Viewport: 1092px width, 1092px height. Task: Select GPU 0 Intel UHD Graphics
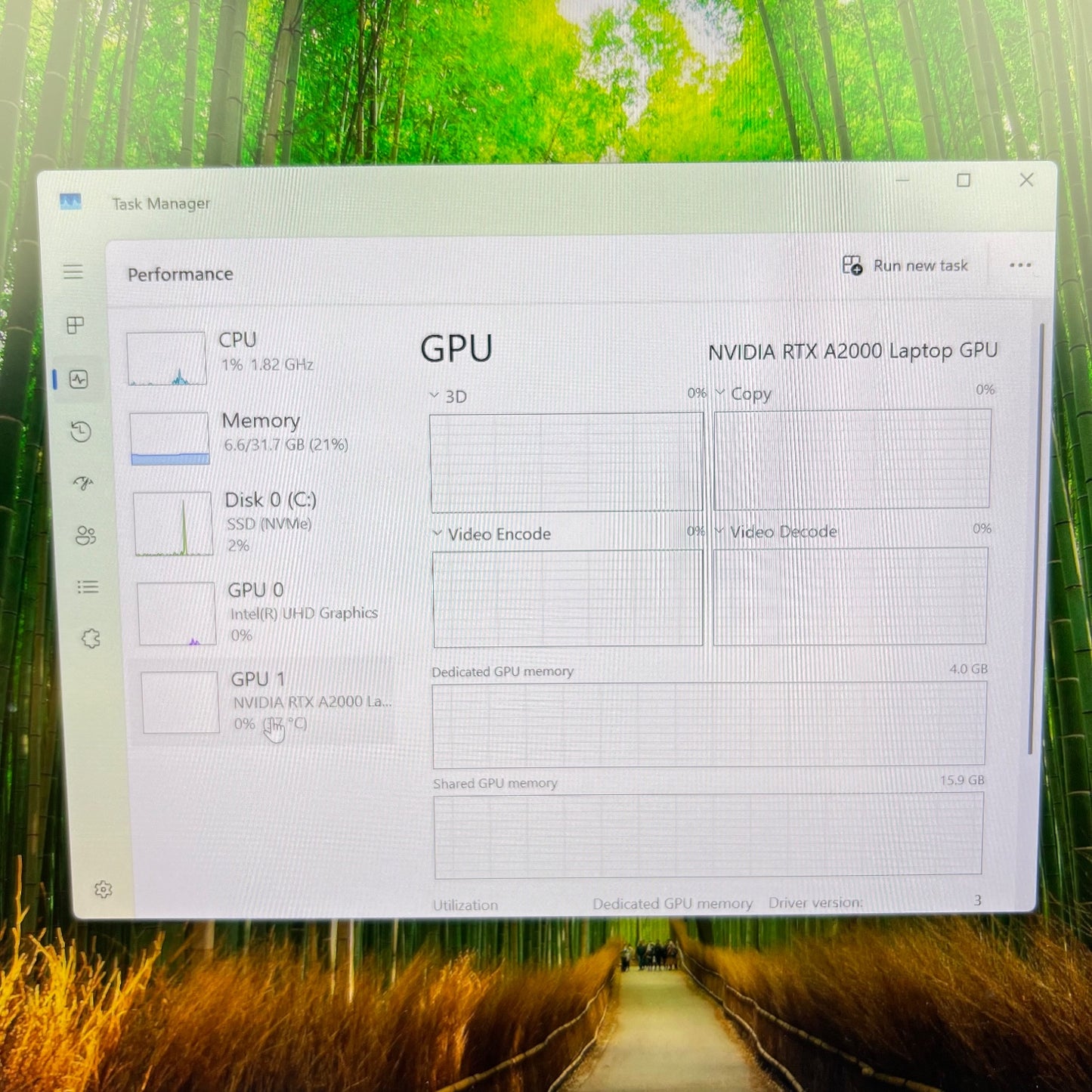pyautogui.click(x=266, y=613)
